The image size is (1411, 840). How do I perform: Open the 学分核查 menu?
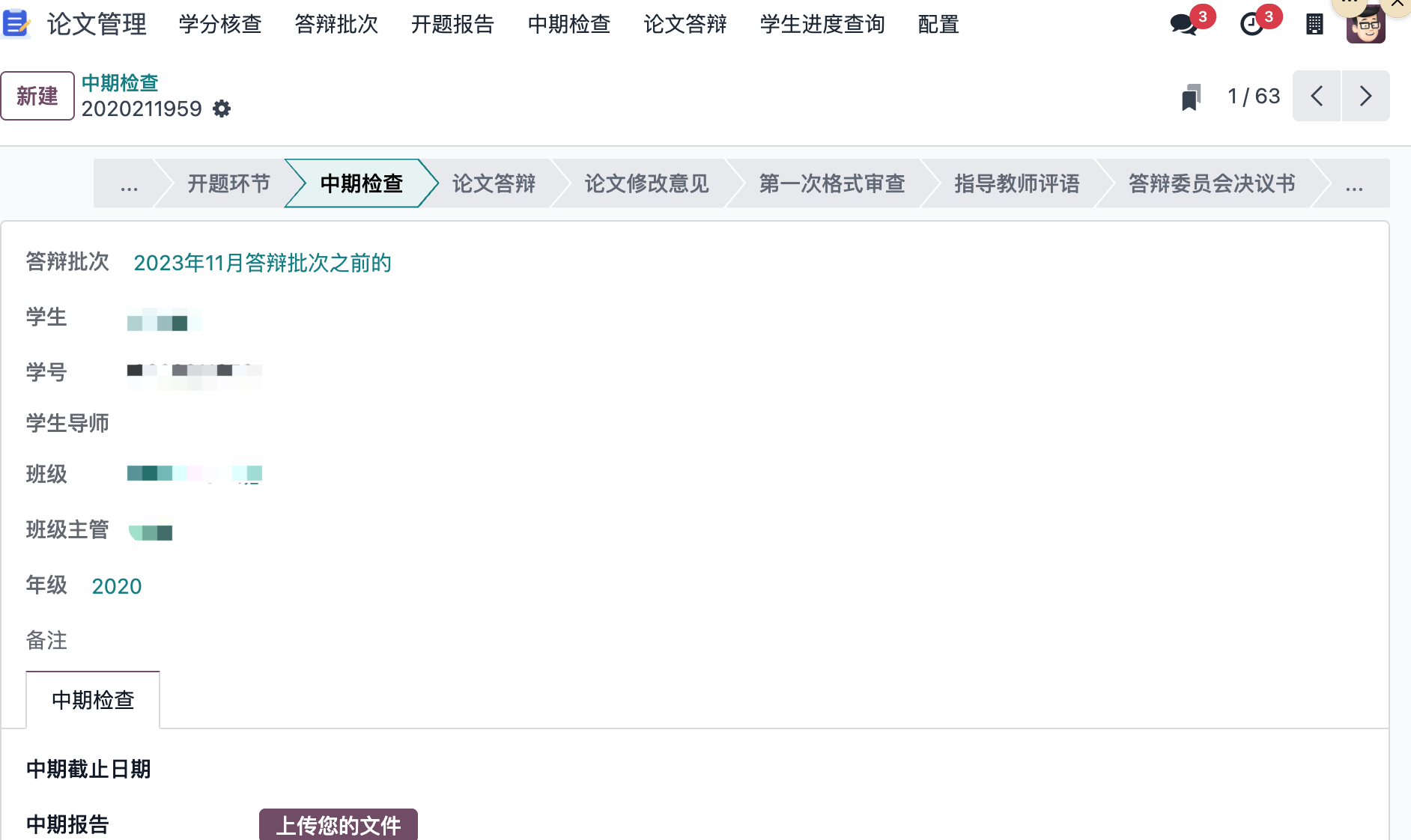(x=220, y=24)
